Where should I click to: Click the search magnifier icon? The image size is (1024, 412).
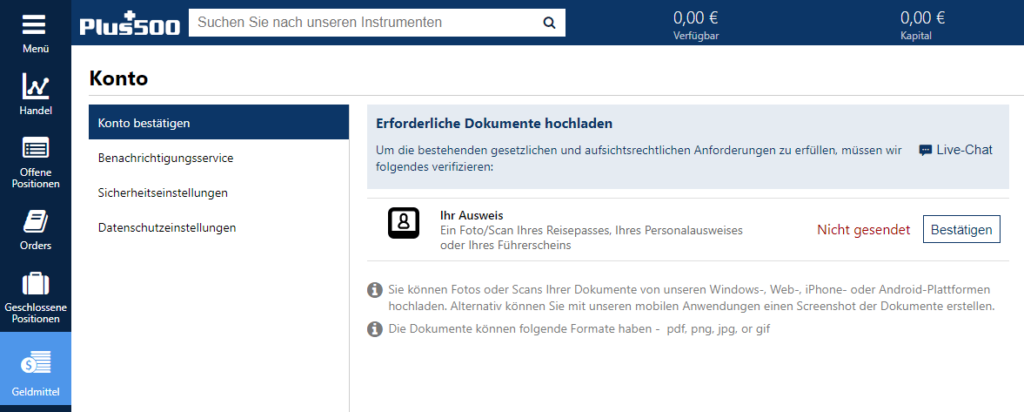(x=549, y=23)
